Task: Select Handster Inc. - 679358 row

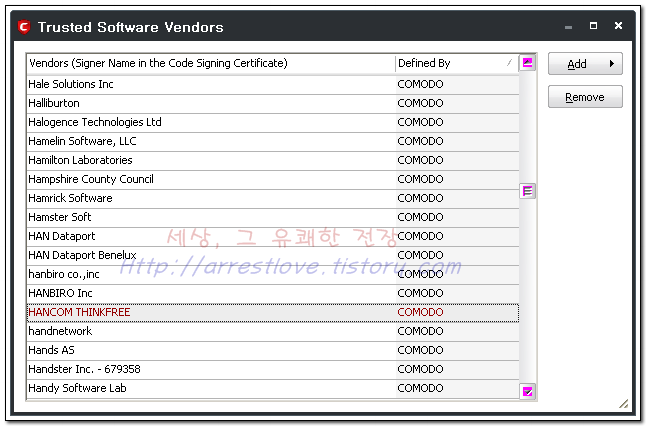Action: tap(273, 369)
